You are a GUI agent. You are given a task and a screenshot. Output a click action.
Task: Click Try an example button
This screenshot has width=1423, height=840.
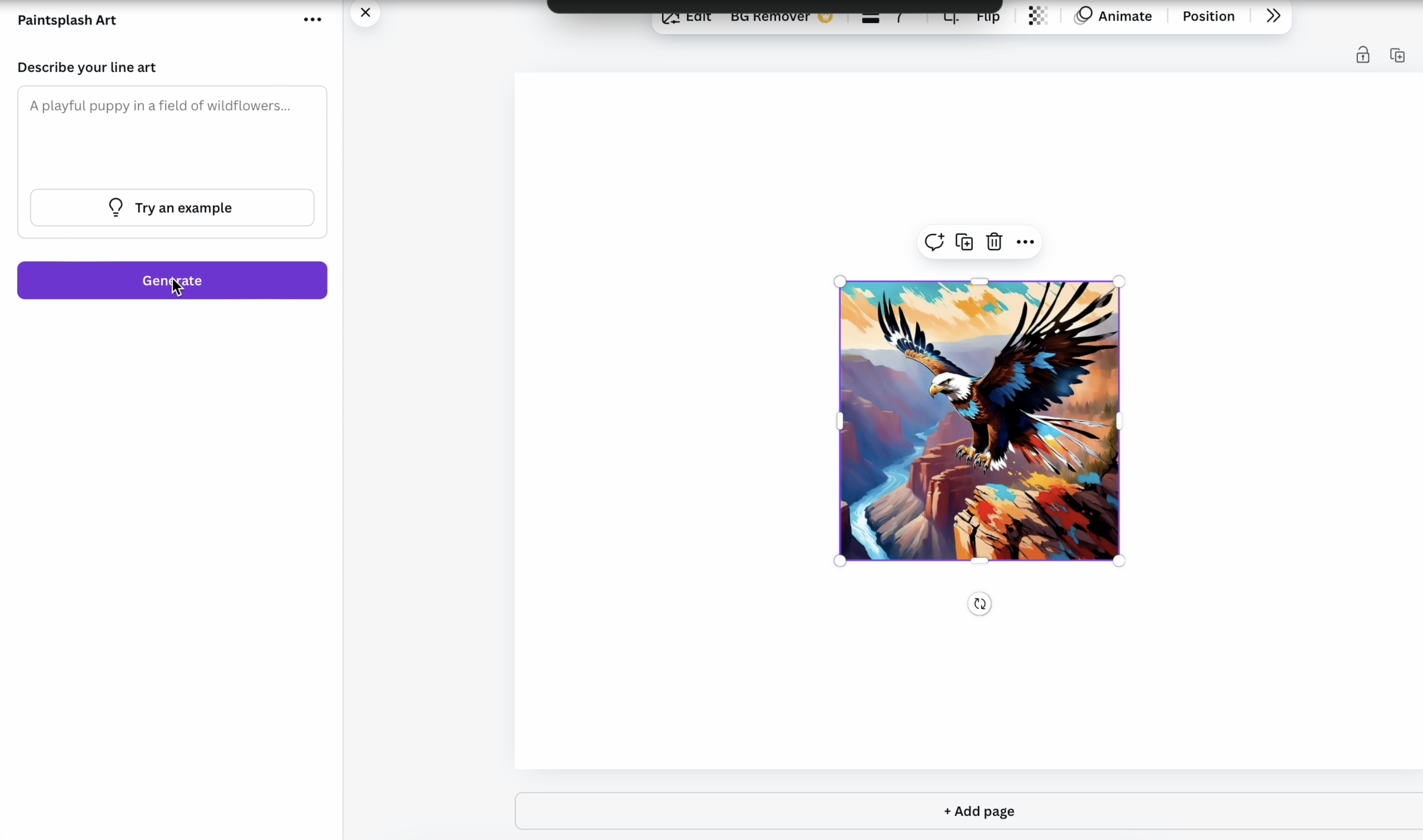(172, 208)
